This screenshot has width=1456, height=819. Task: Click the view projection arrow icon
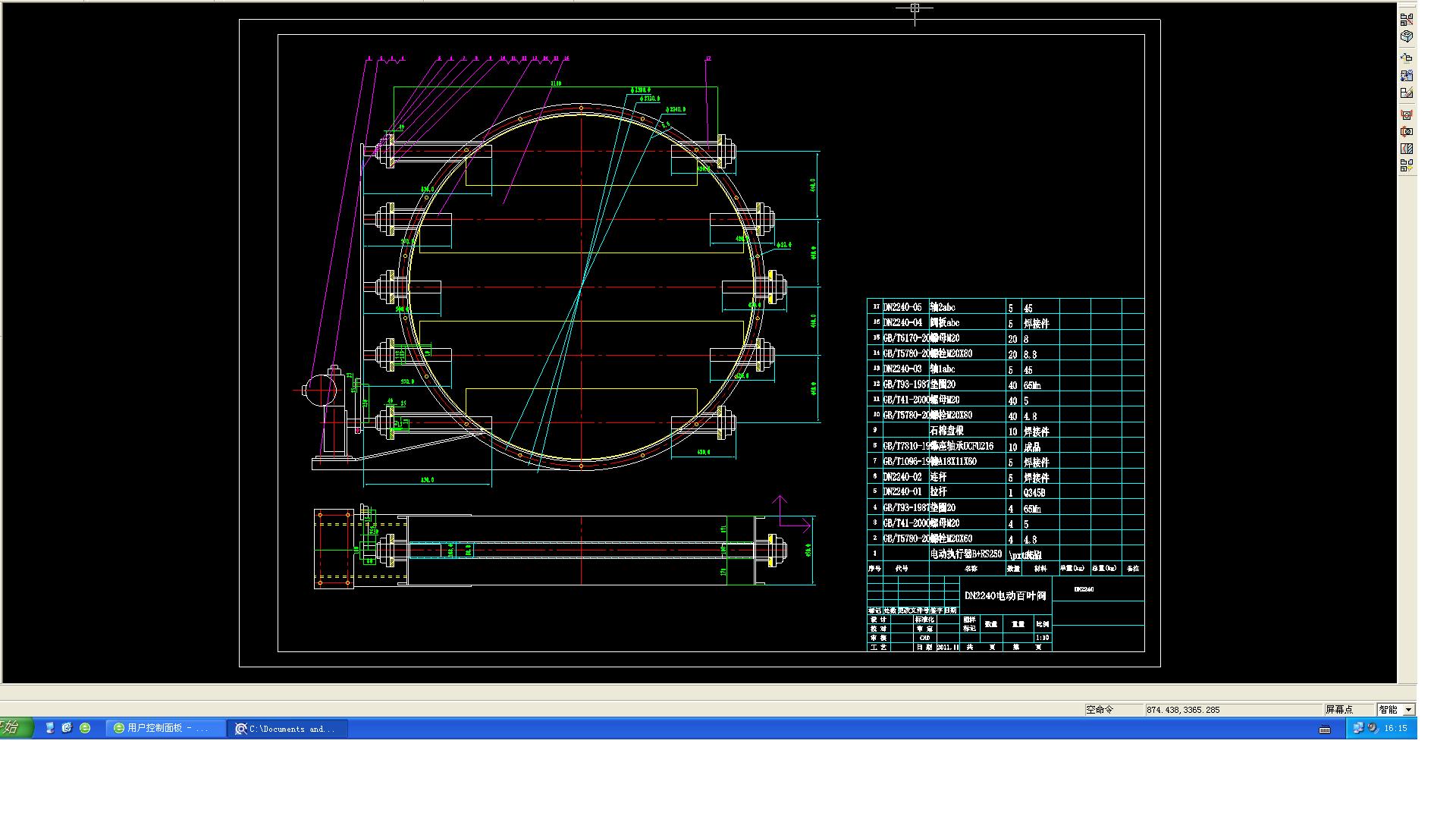[1407, 58]
